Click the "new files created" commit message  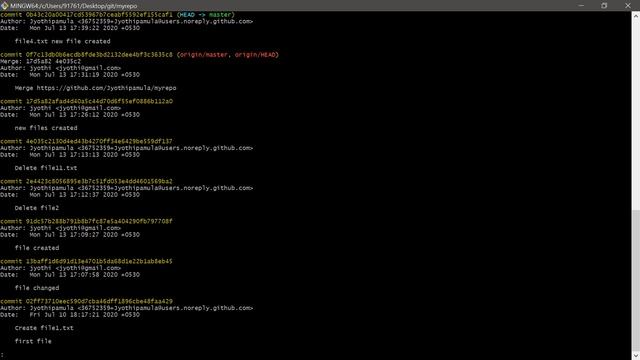tap(46, 128)
